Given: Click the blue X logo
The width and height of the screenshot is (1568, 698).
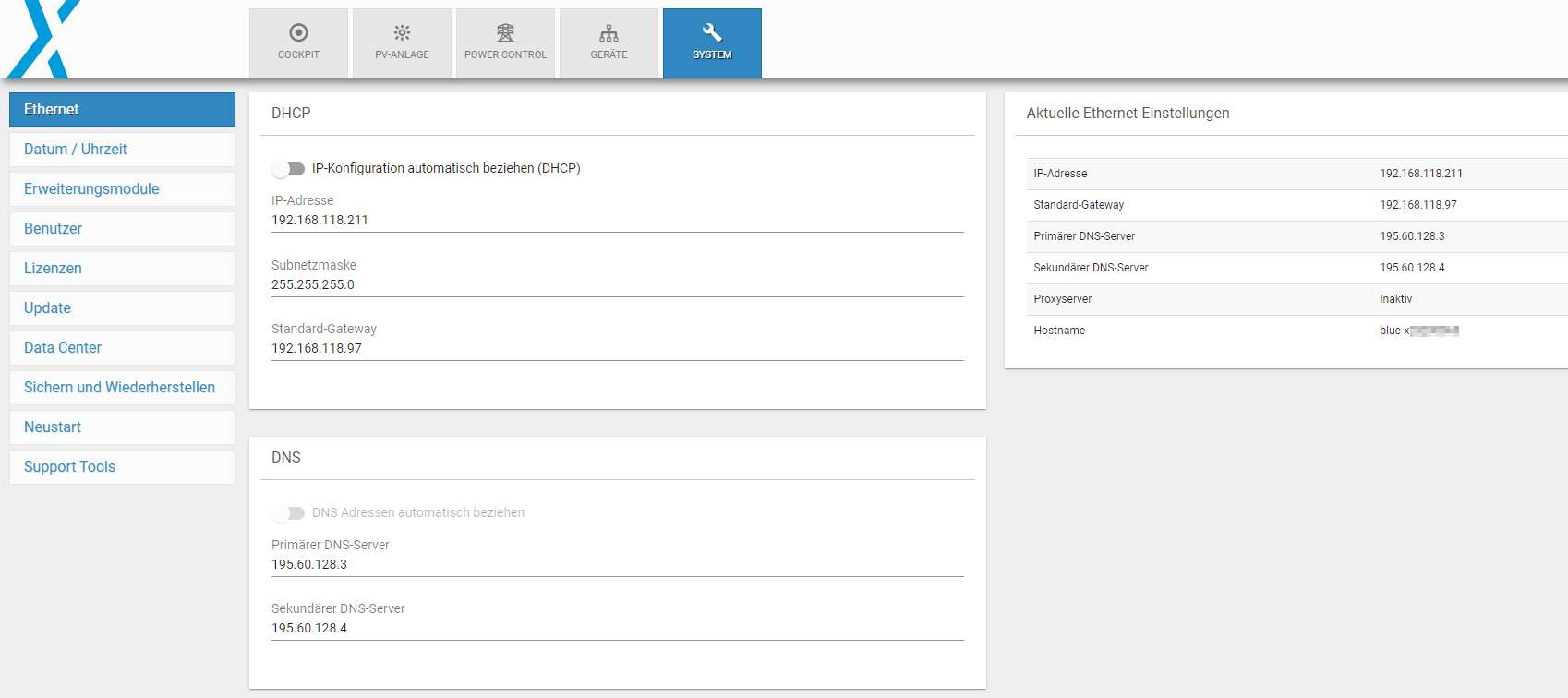Looking at the screenshot, I should coord(42,39).
